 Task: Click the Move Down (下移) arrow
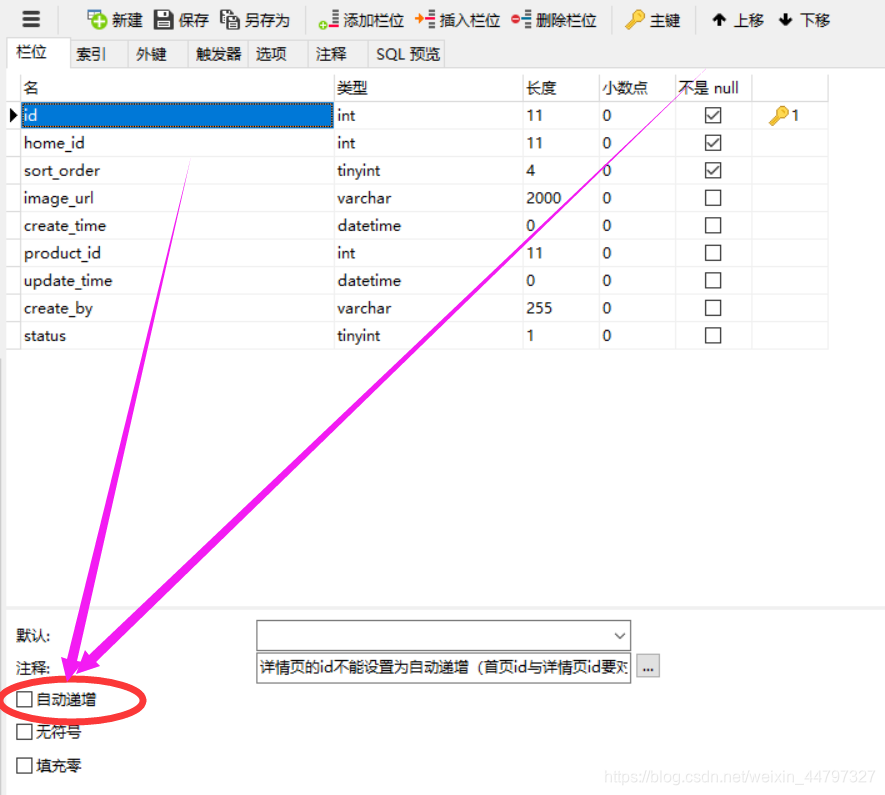(785, 20)
